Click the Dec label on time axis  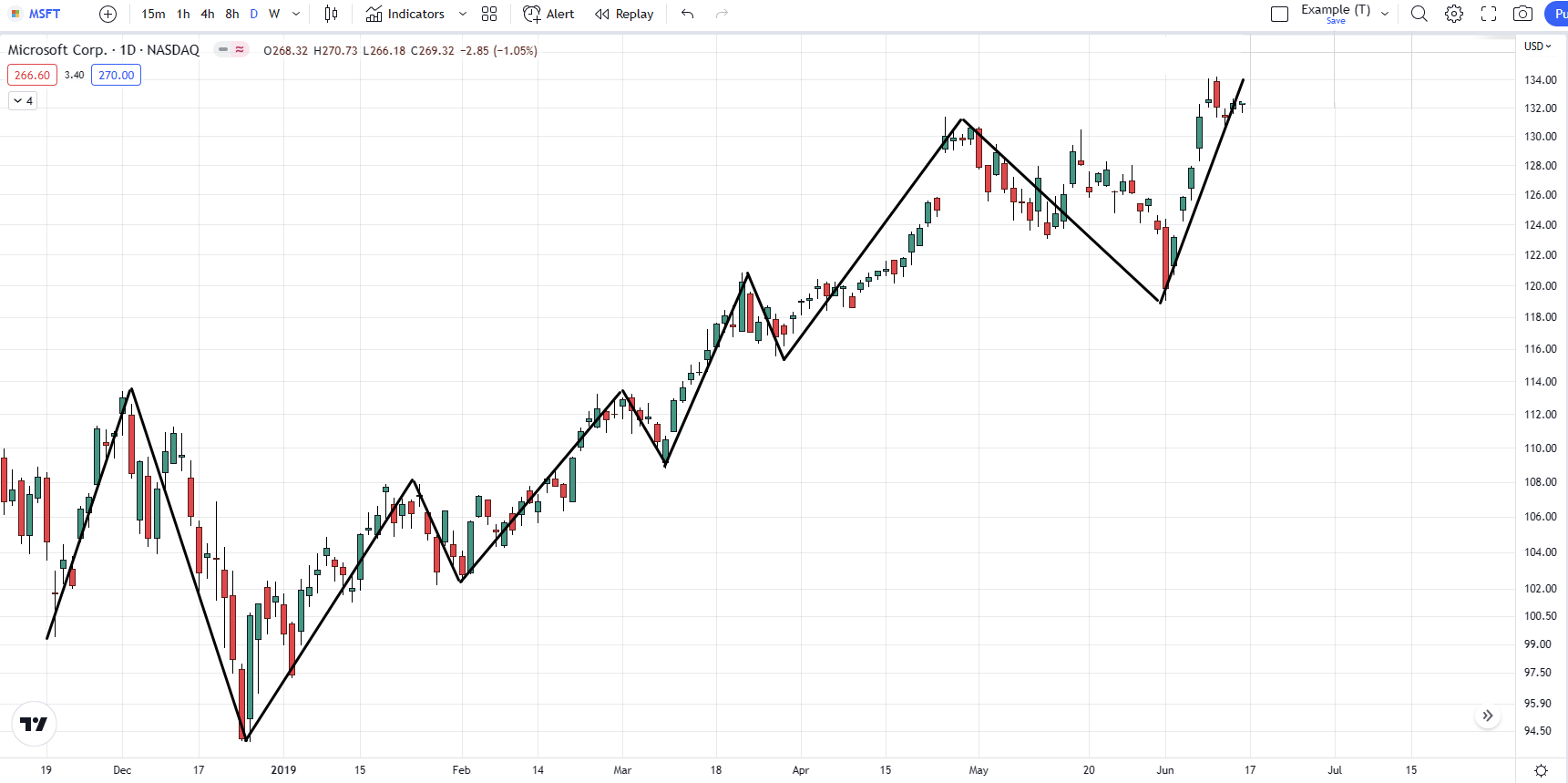[x=122, y=770]
